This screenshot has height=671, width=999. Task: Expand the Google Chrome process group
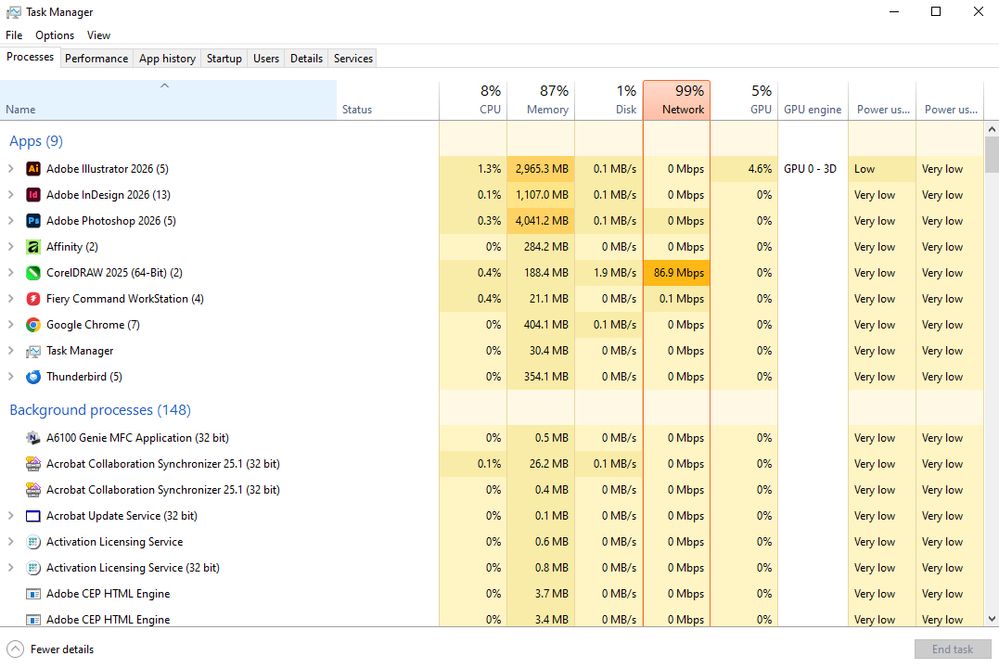(10, 325)
